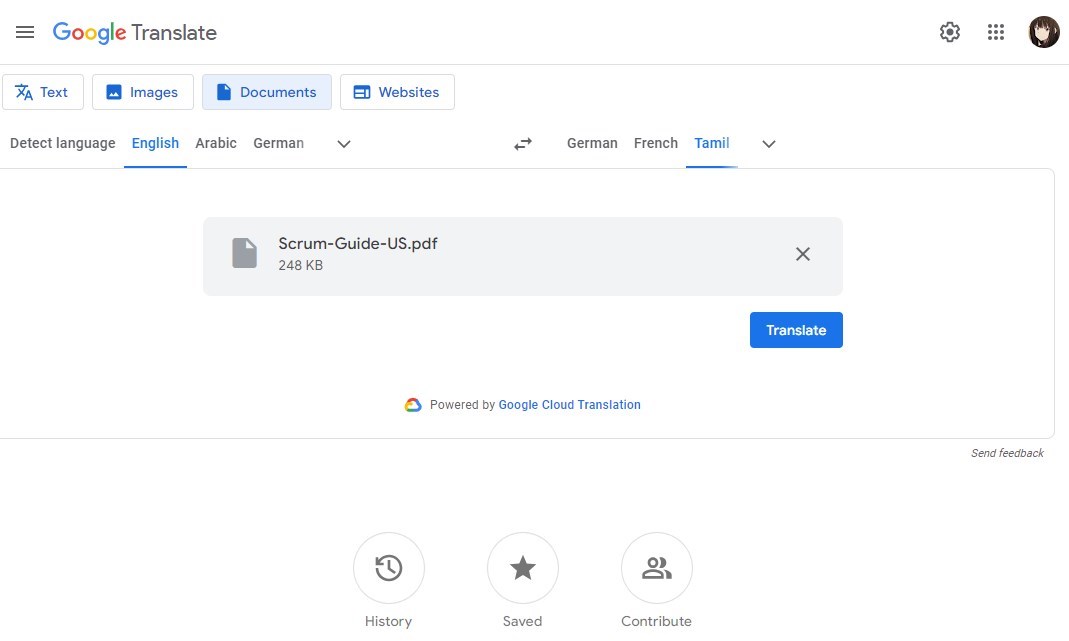Switch to Text translation mode
The image size is (1069, 641).
pyautogui.click(x=43, y=92)
